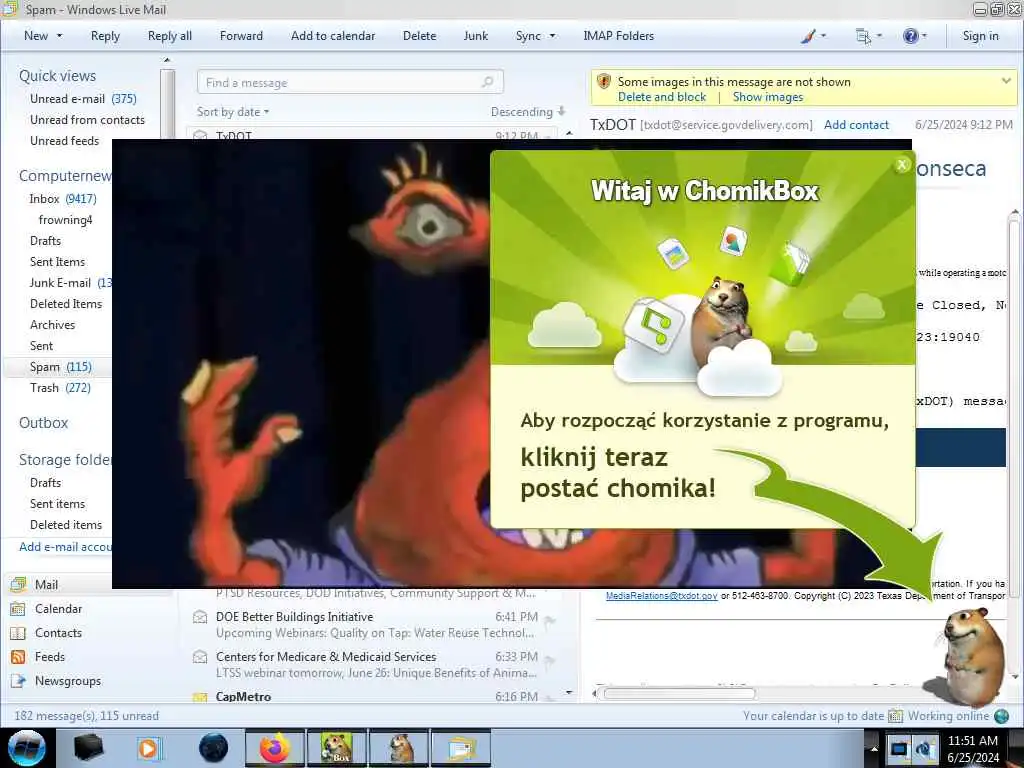
Task: Open the Contacts navigation icon
Action: [18, 633]
